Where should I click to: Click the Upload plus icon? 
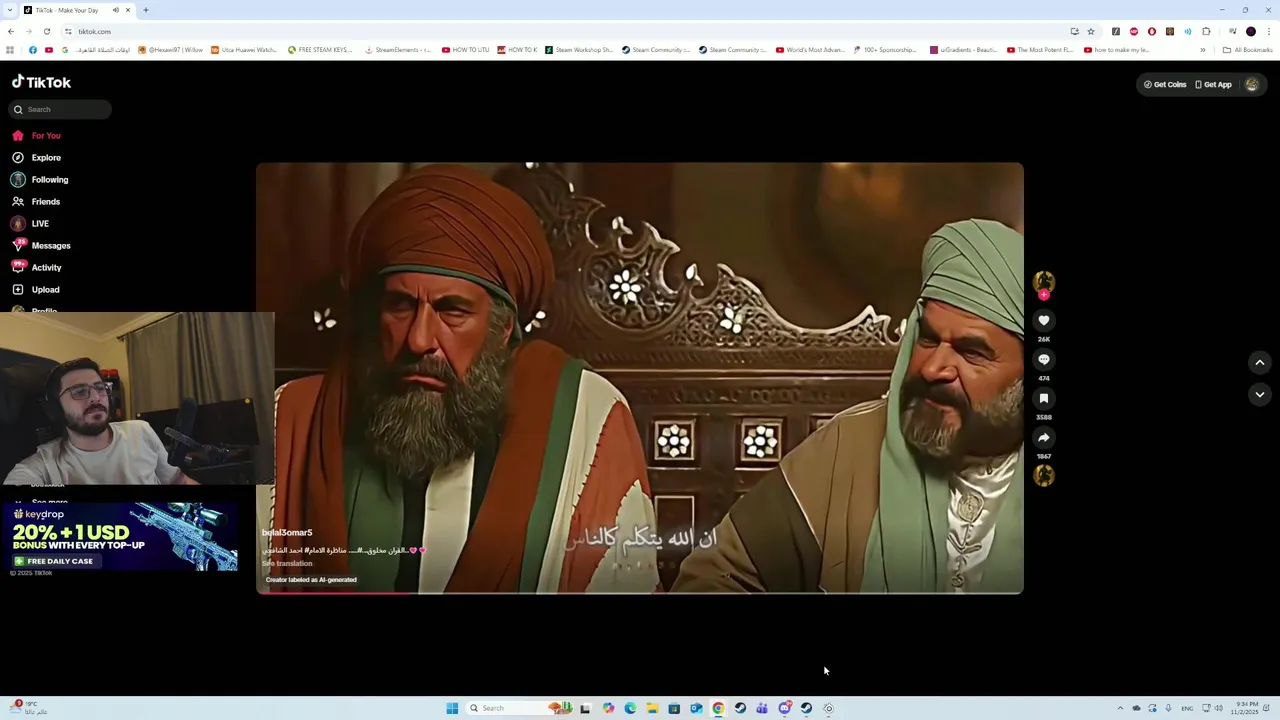18,290
